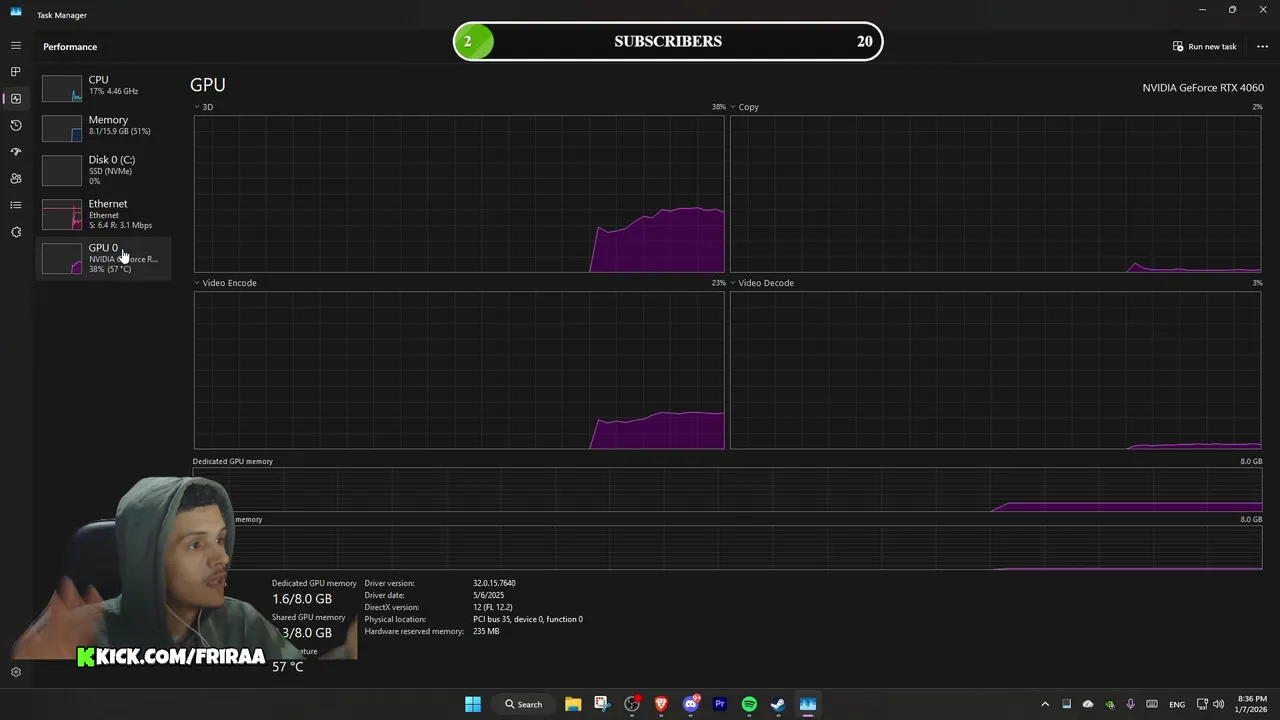Image resolution: width=1280 pixels, height=720 pixels.
Task: Click the PCI bus 35 physical location value
Action: coord(527,619)
